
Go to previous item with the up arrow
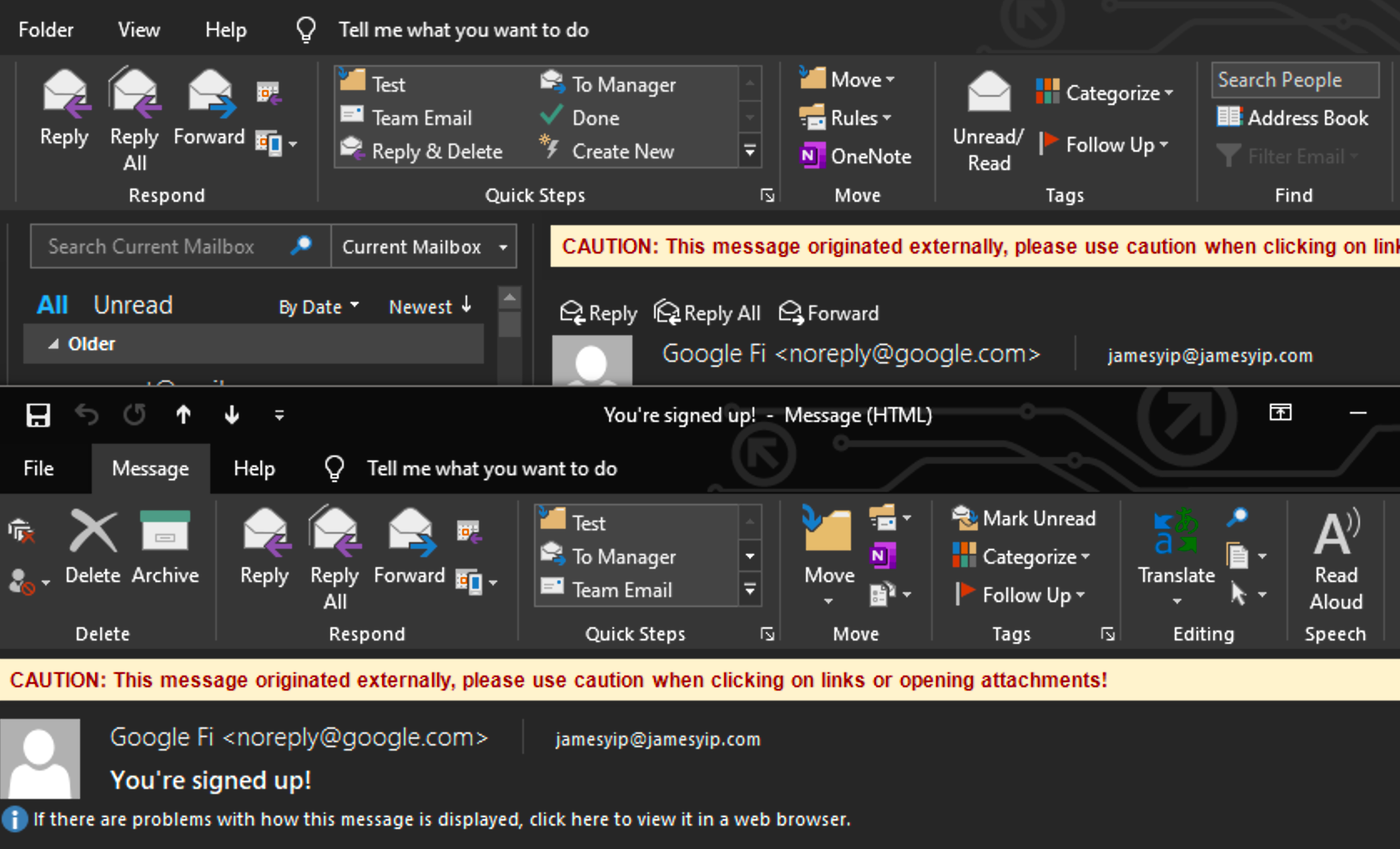click(x=184, y=414)
